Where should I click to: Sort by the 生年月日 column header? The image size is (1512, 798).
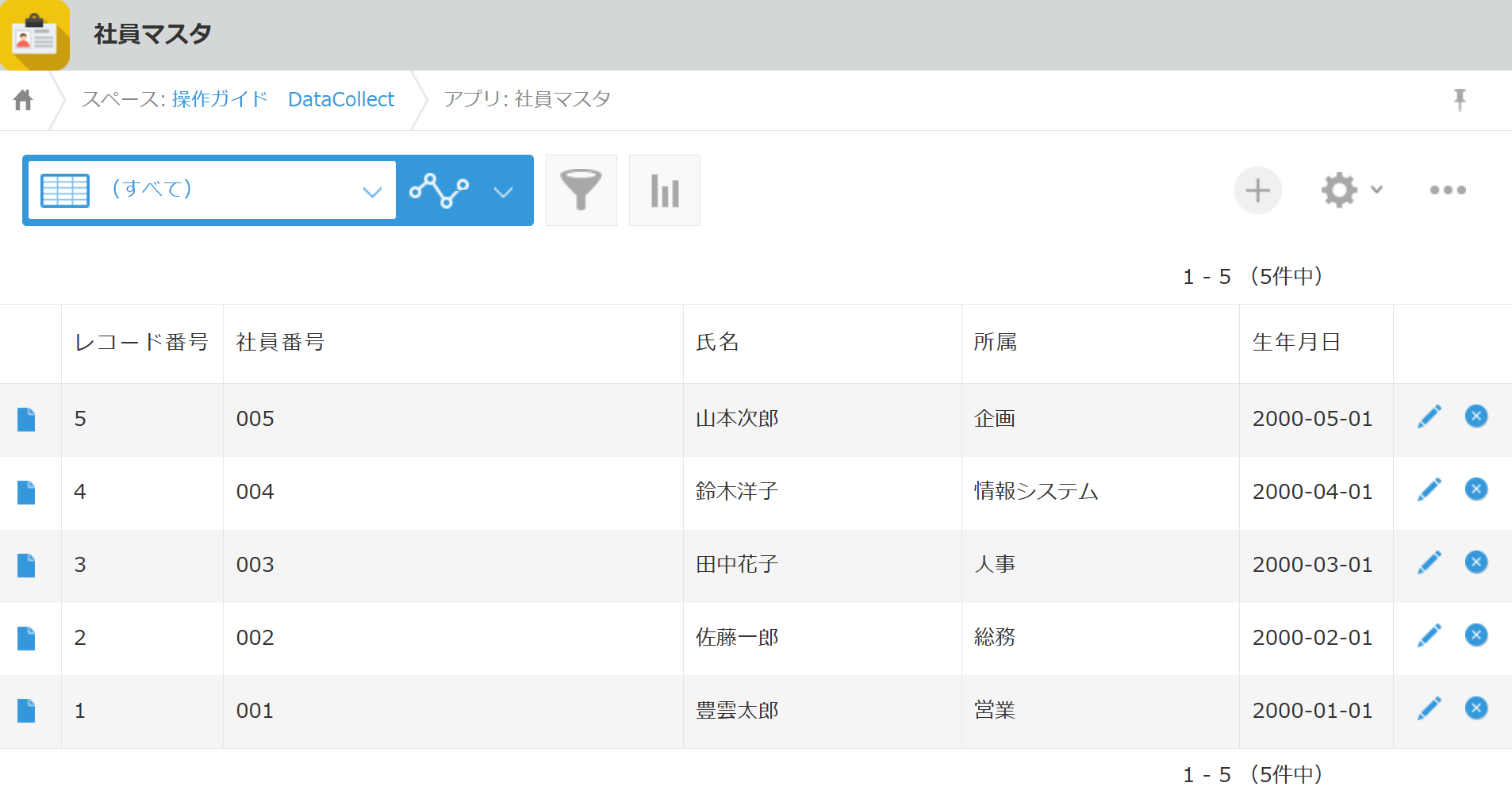click(1297, 342)
